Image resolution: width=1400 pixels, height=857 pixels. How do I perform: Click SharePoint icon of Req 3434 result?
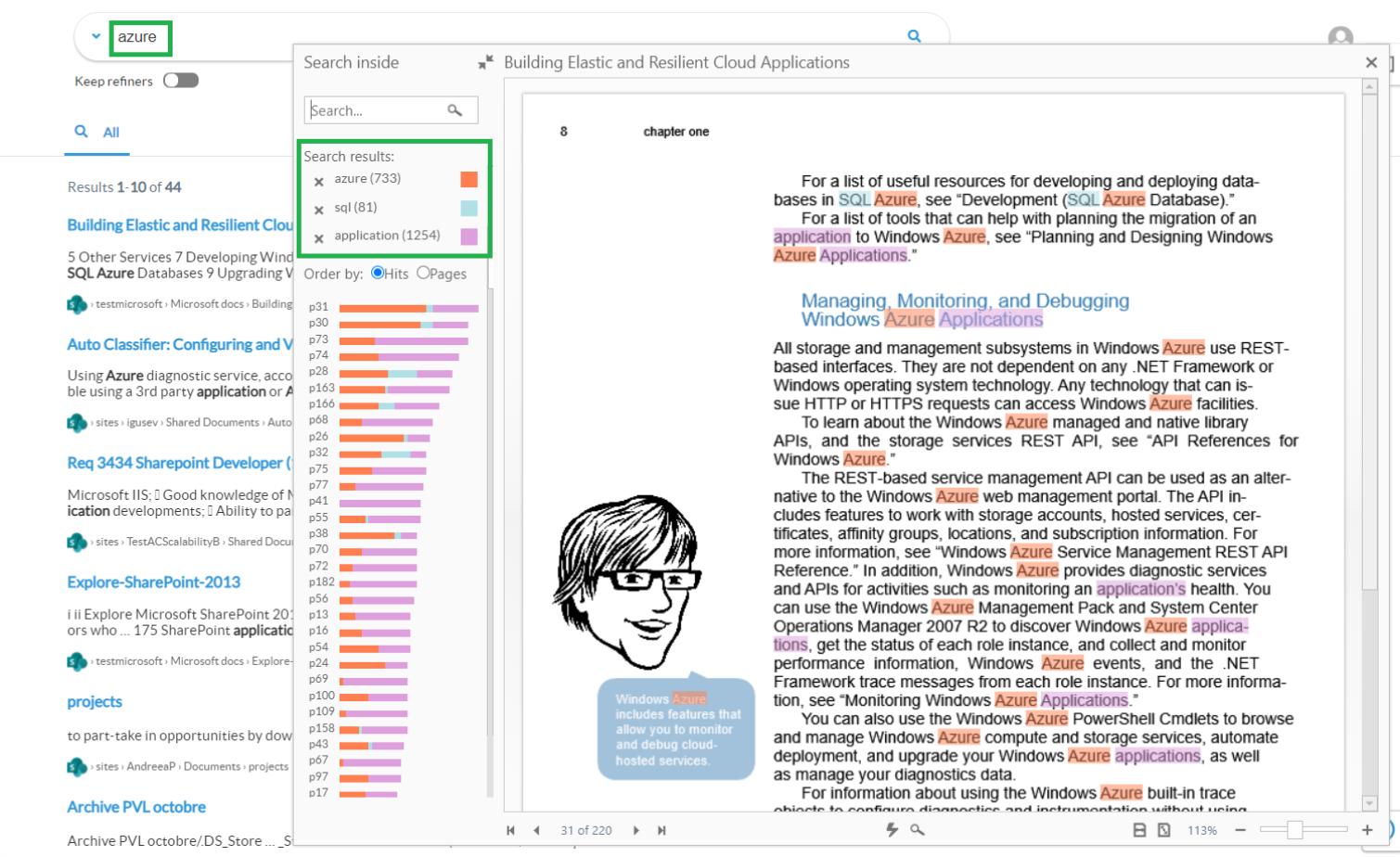77,542
